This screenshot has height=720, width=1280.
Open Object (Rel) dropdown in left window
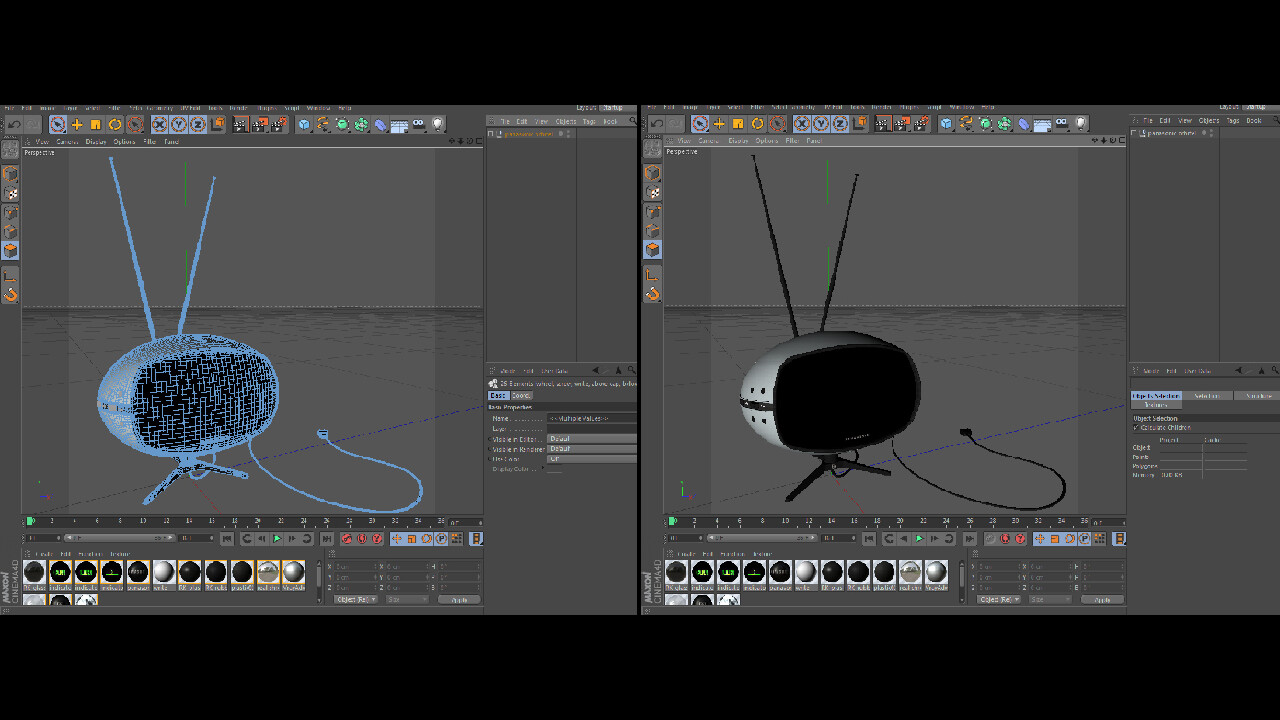tap(357, 600)
